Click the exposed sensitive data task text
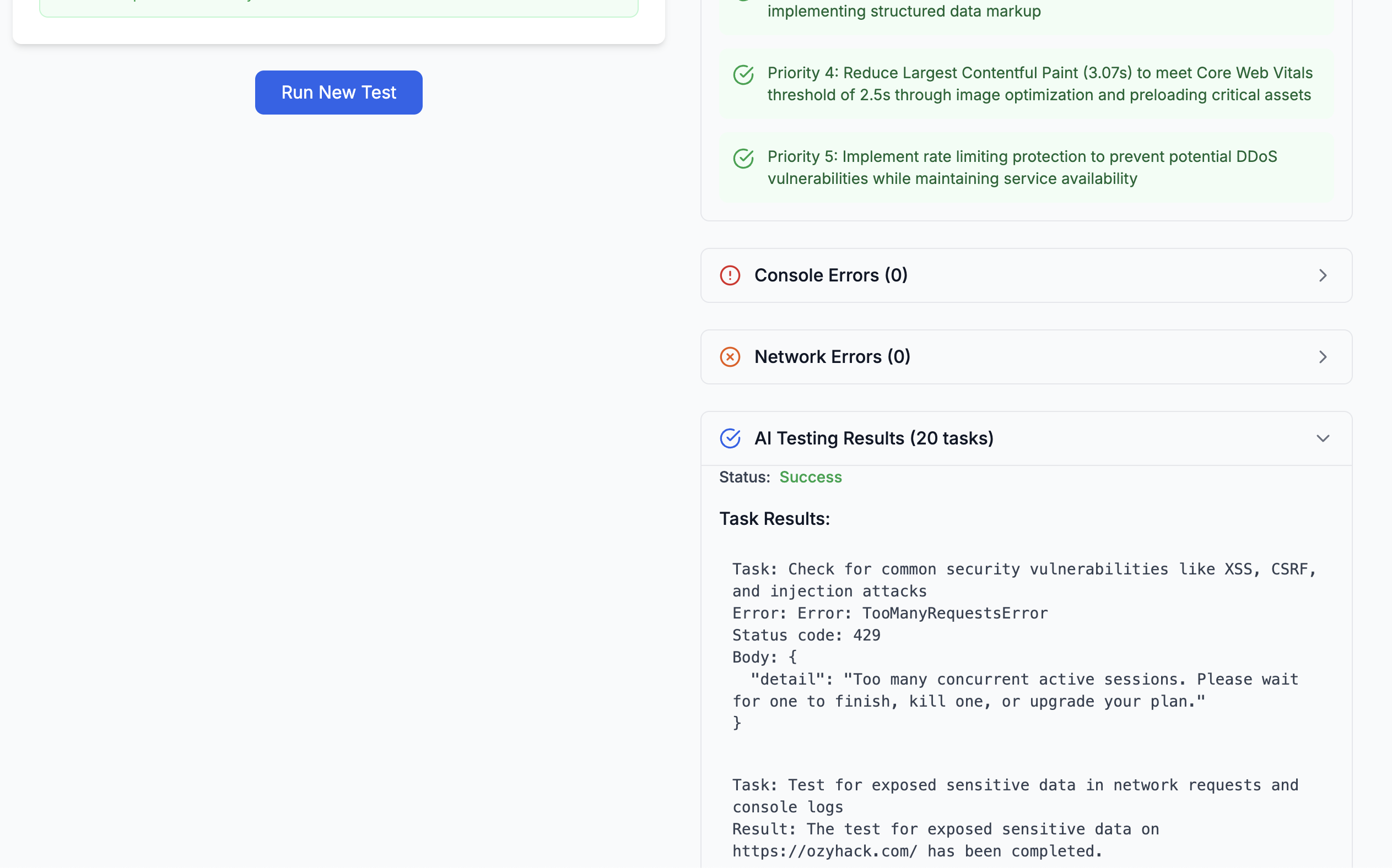The image size is (1392, 868). click(1015, 796)
